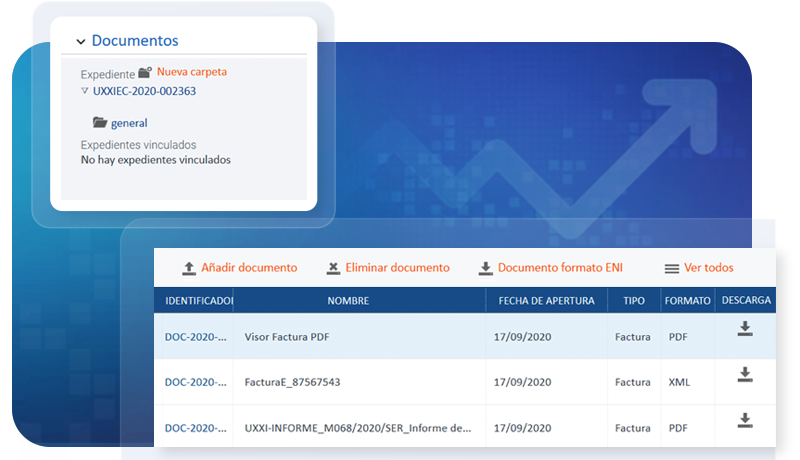800x460 pixels.
Task: Download the UXXI-INFORME document
Action: tap(744, 420)
